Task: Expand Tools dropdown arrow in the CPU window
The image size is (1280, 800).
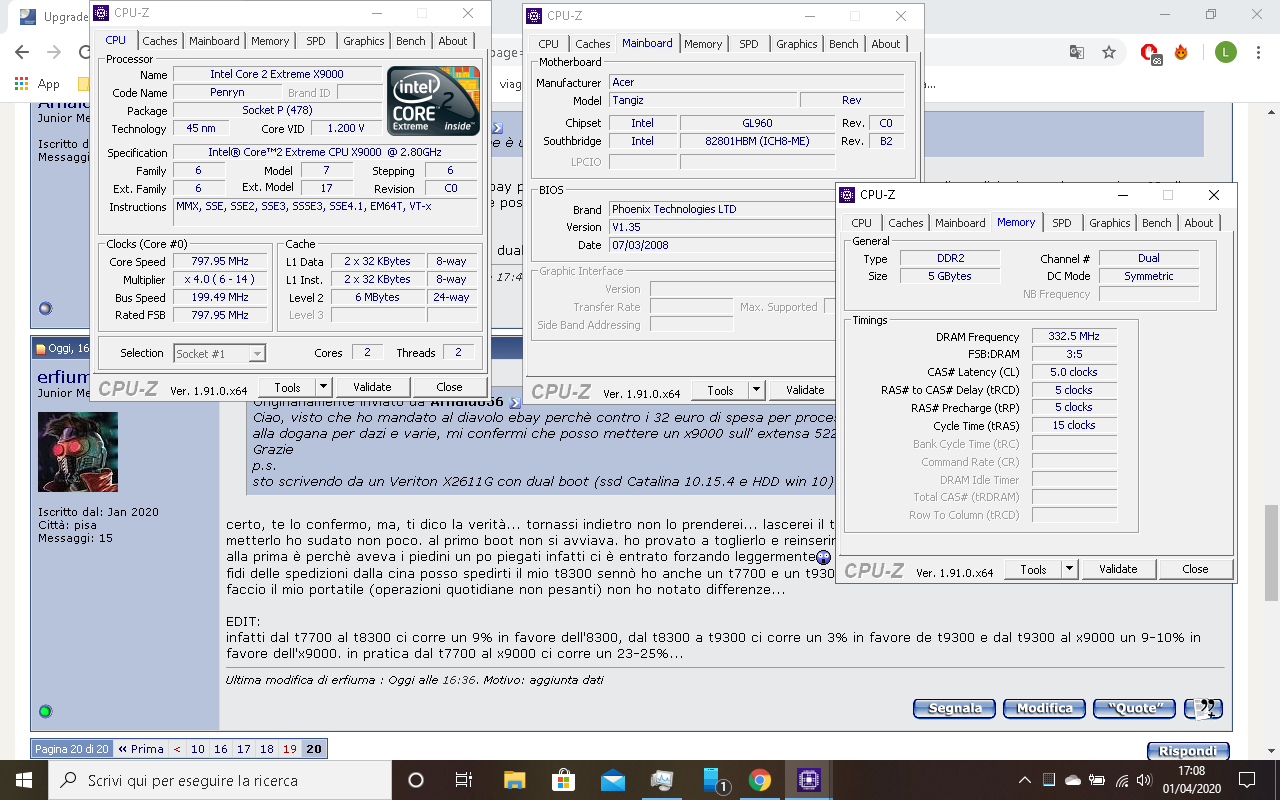Action: tap(323, 387)
